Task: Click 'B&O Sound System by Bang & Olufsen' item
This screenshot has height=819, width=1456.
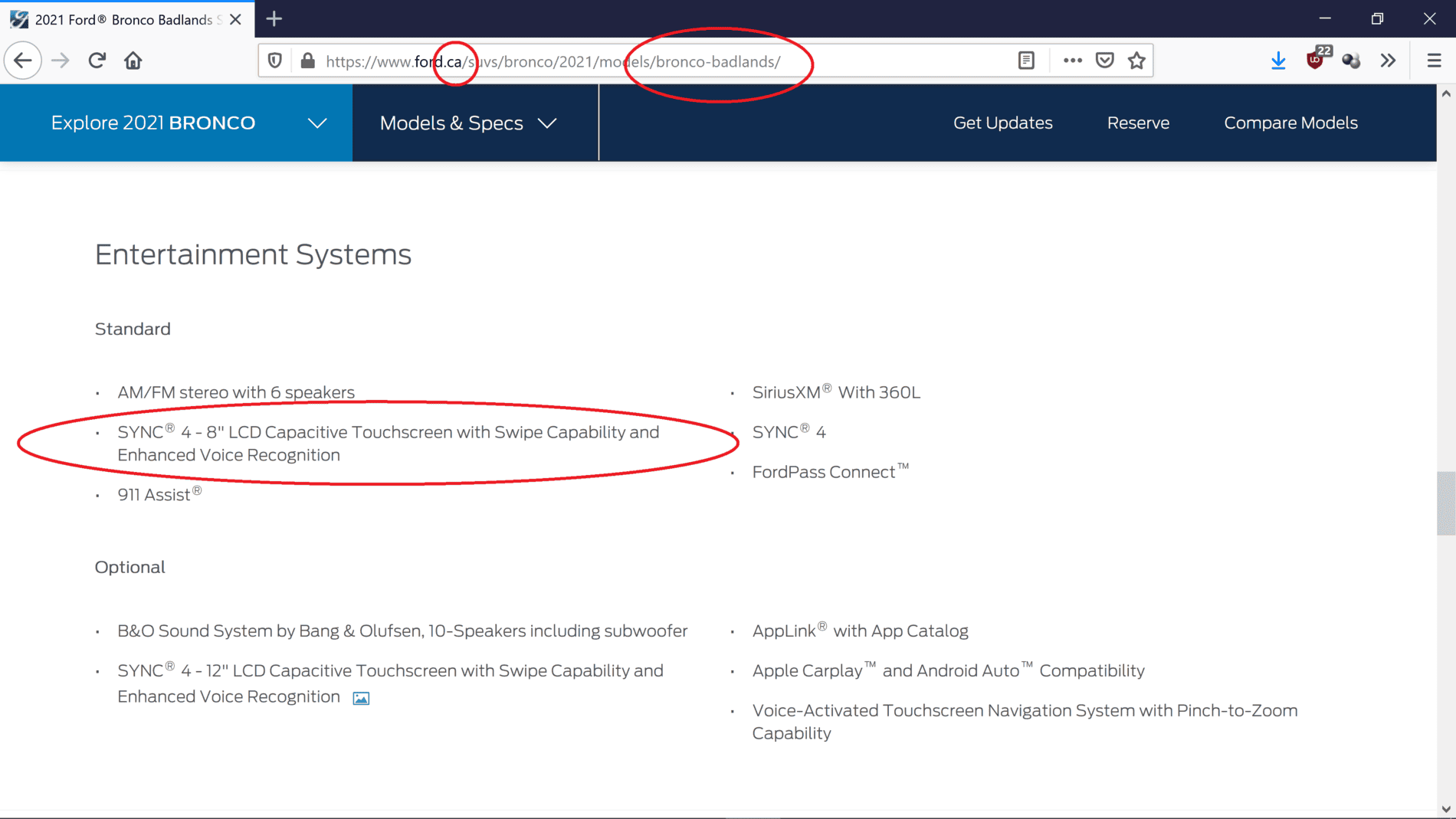Action: click(402, 631)
